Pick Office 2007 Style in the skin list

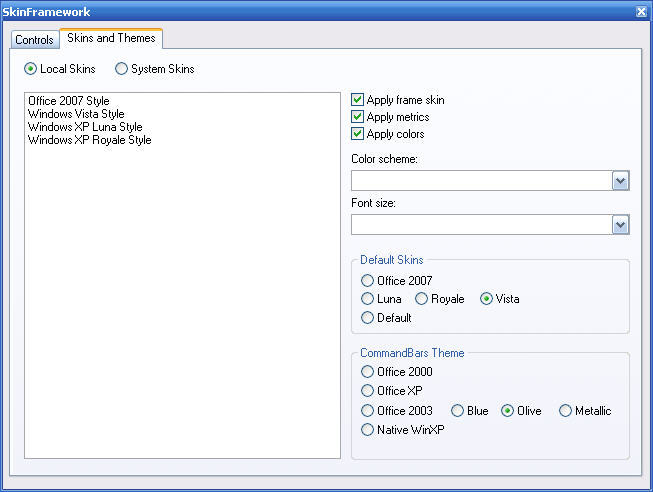point(69,101)
